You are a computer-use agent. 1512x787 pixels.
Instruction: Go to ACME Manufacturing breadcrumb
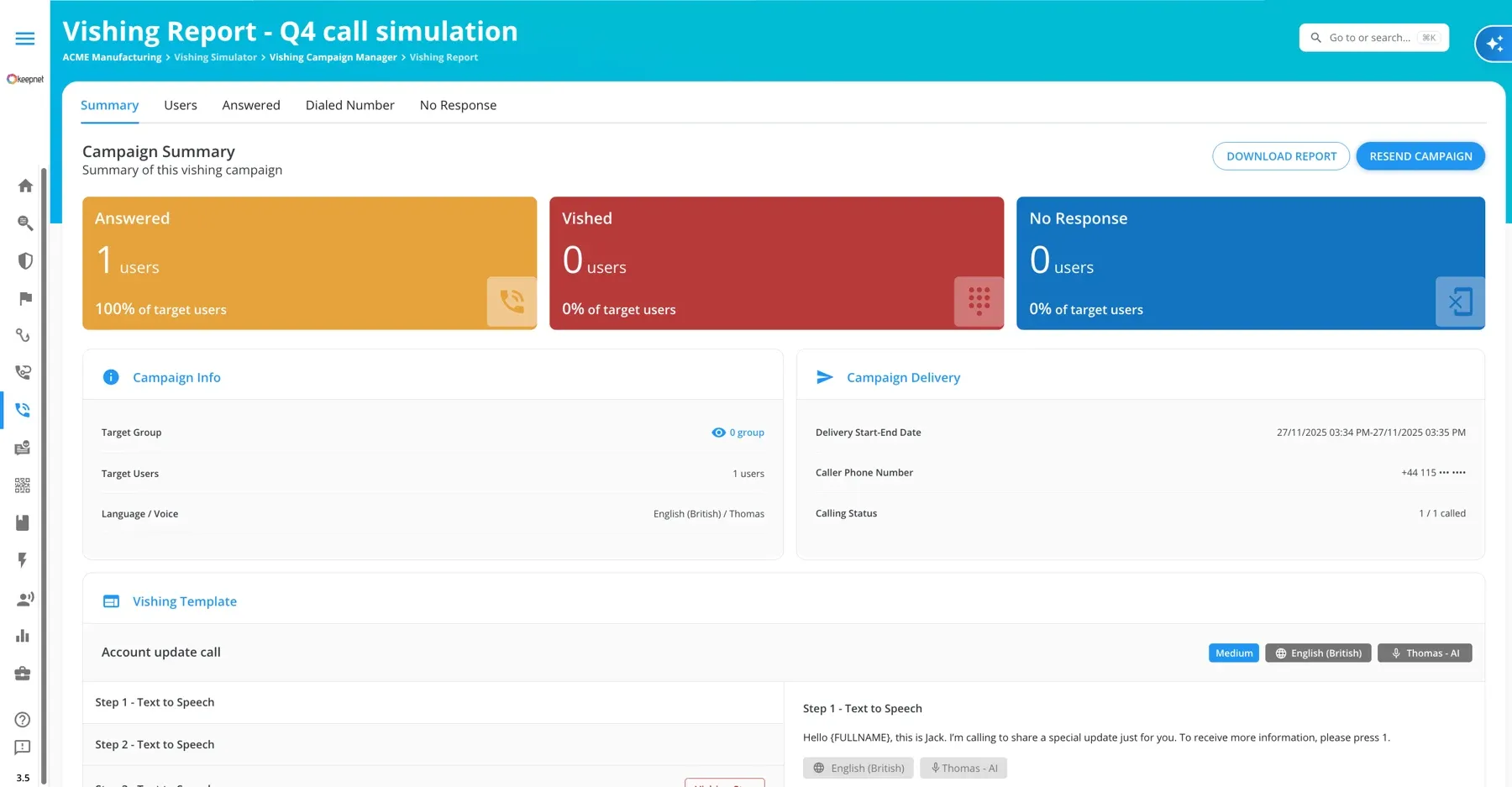(112, 57)
